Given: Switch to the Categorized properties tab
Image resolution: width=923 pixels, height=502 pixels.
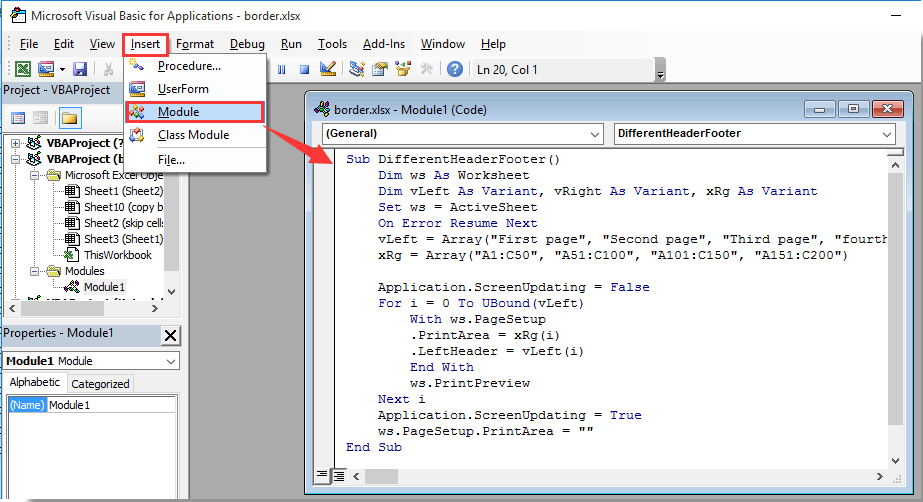Looking at the screenshot, I should (100, 383).
